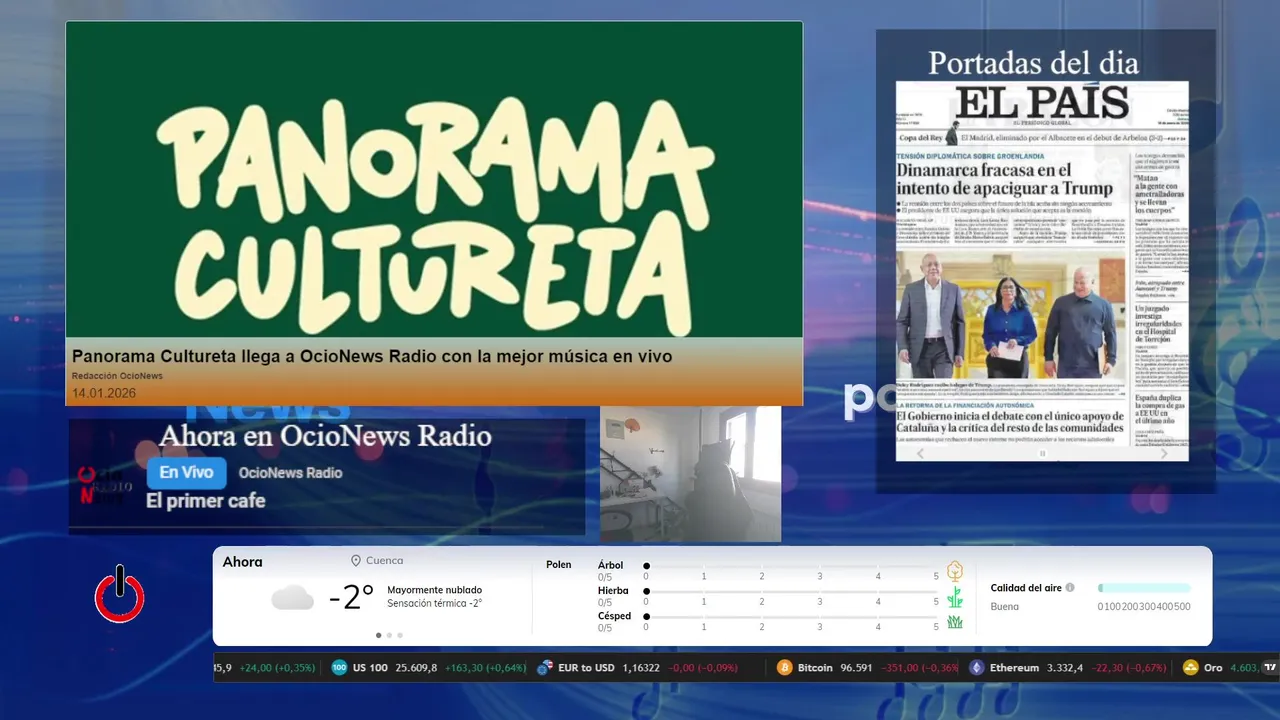The width and height of the screenshot is (1280, 720).
Task: Click the 'Redacción OcioNews' byline
Action: click(x=117, y=376)
